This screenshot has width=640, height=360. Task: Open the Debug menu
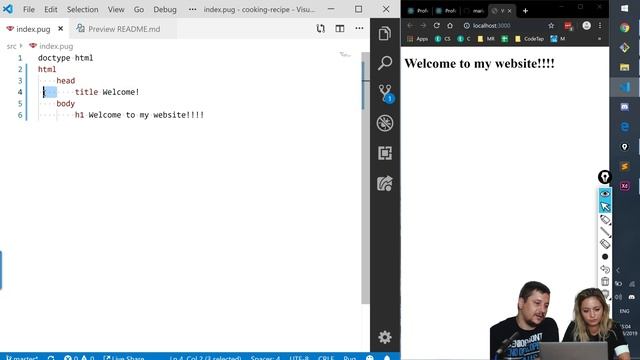tap(165, 9)
